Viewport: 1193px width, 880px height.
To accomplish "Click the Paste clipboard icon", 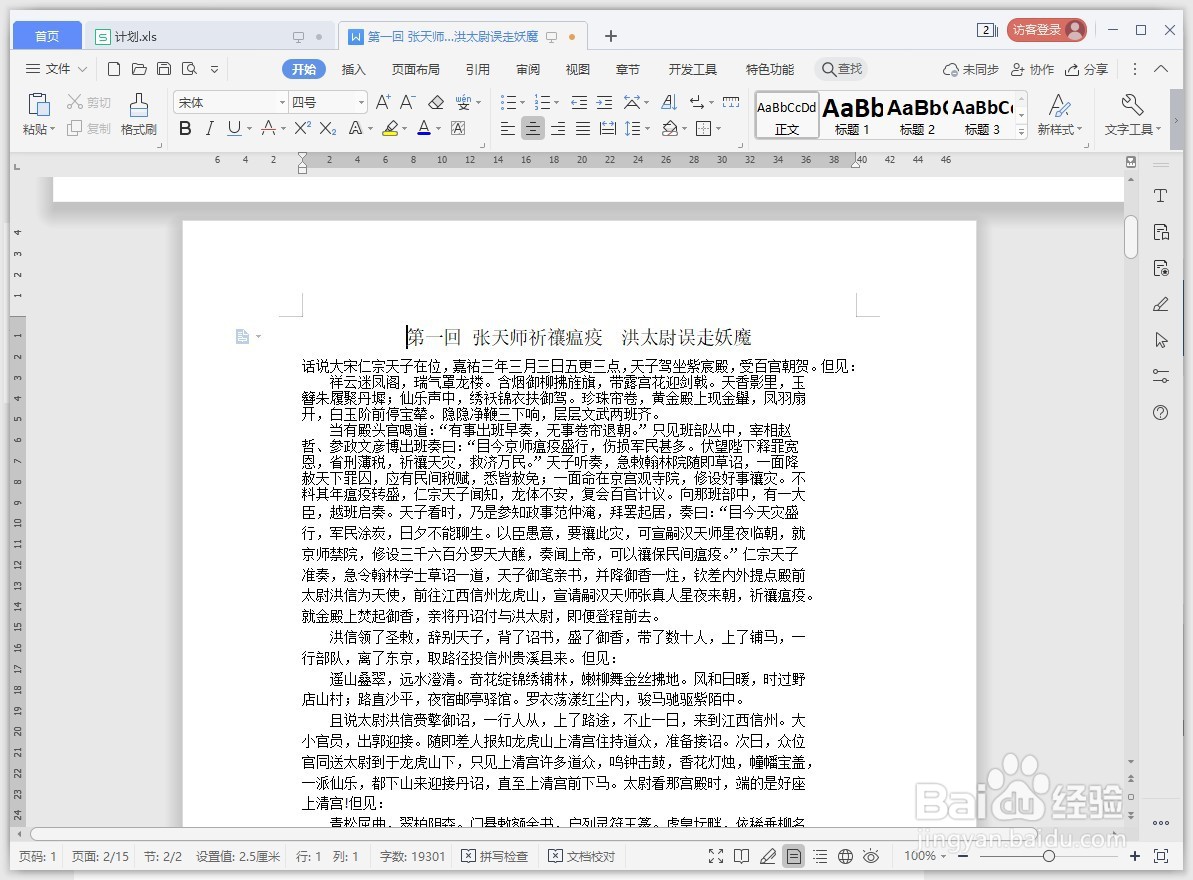I will (38, 105).
